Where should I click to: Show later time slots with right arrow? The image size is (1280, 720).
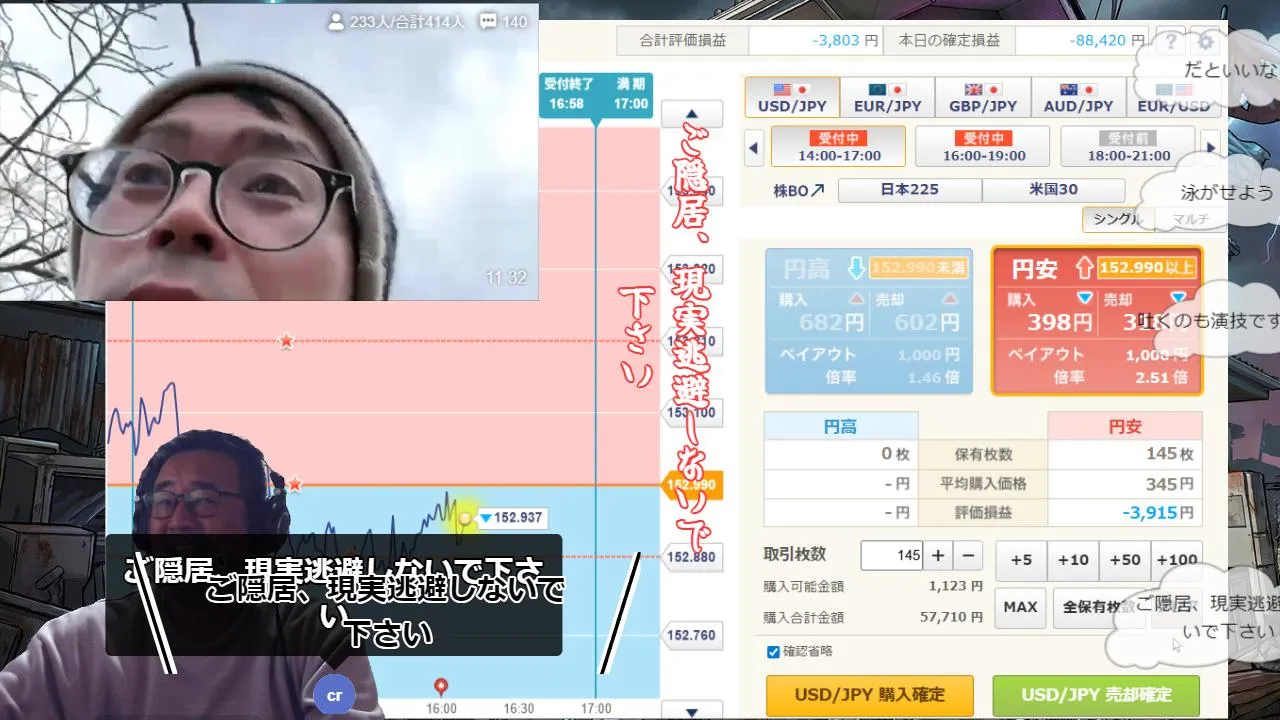pyautogui.click(x=1211, y=147)
